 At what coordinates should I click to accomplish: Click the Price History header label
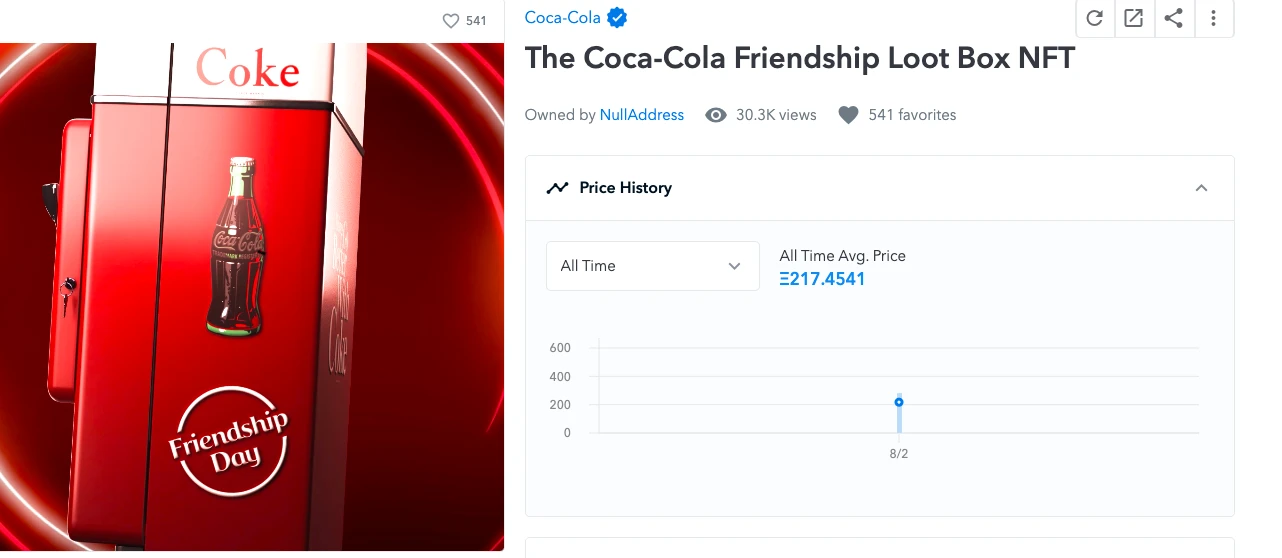(x=625, y=188)
